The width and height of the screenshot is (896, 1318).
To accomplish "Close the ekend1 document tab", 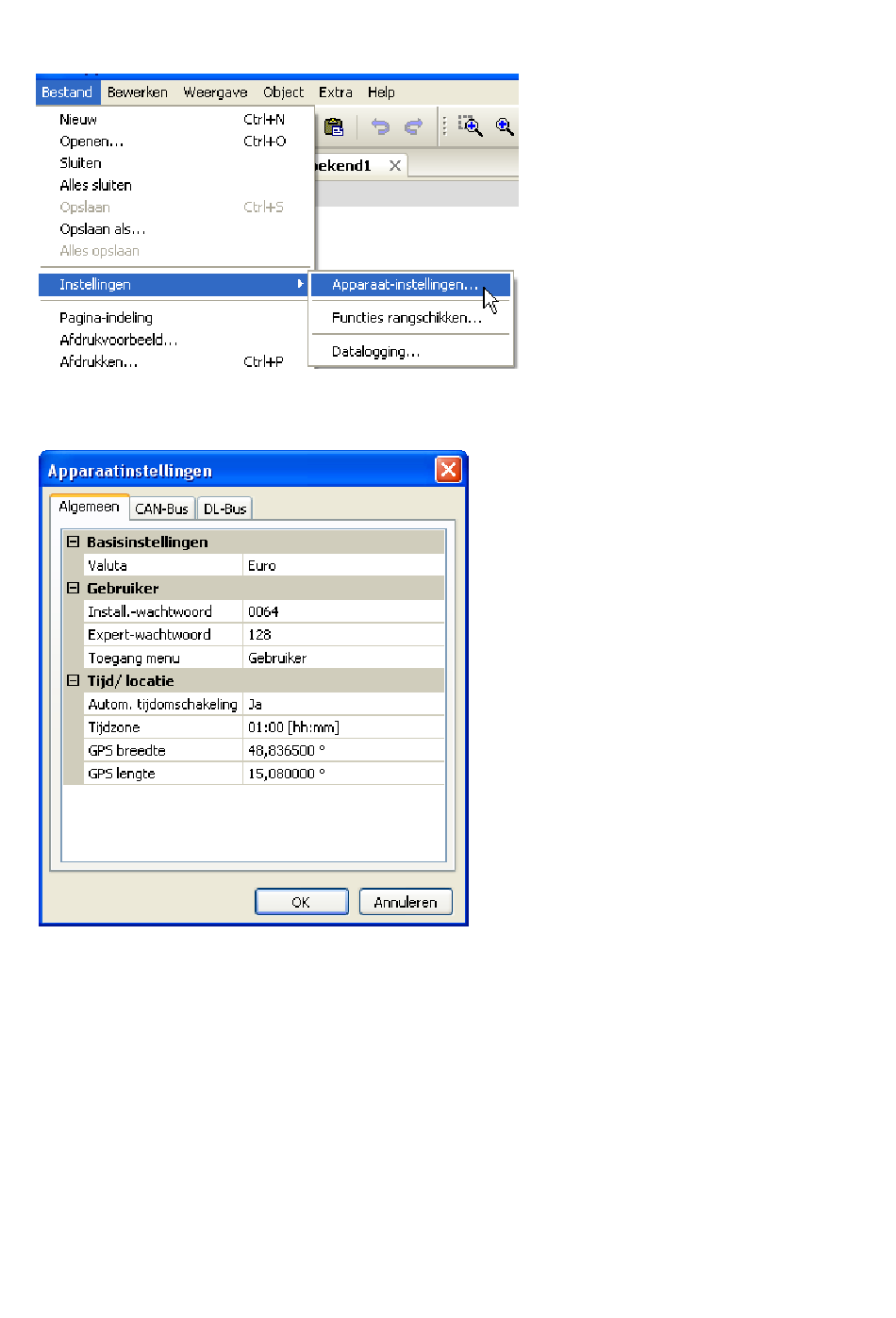I will [395, 165].
